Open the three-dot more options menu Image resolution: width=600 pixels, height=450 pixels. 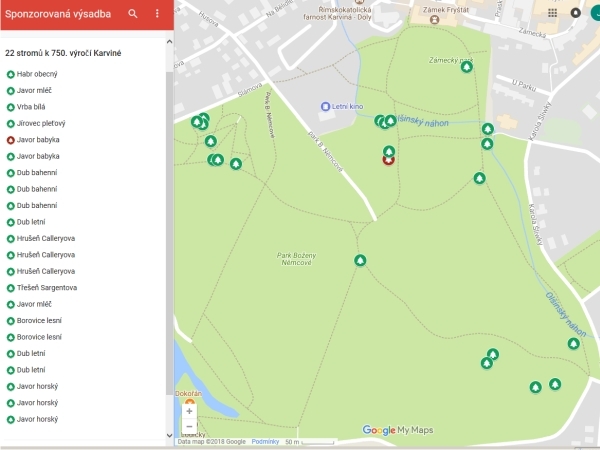click(157, 14)
